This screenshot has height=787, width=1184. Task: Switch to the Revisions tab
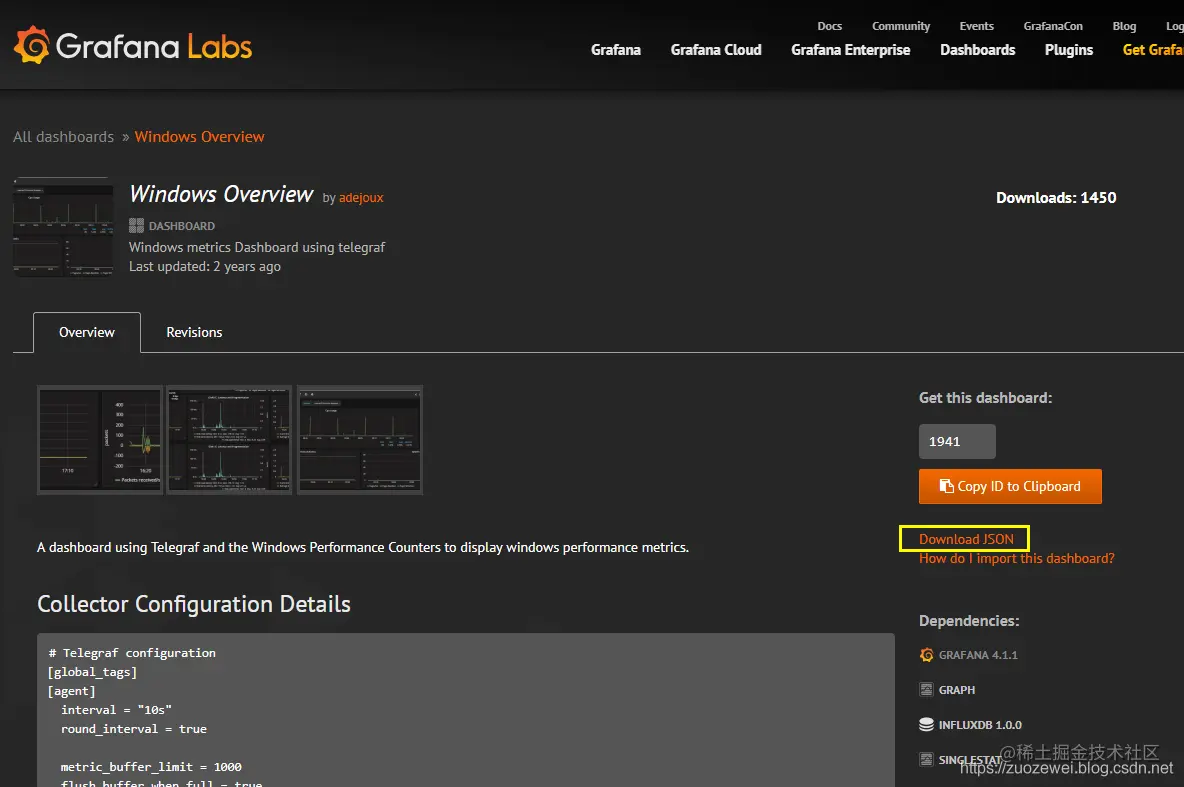(x=194, y=332)
